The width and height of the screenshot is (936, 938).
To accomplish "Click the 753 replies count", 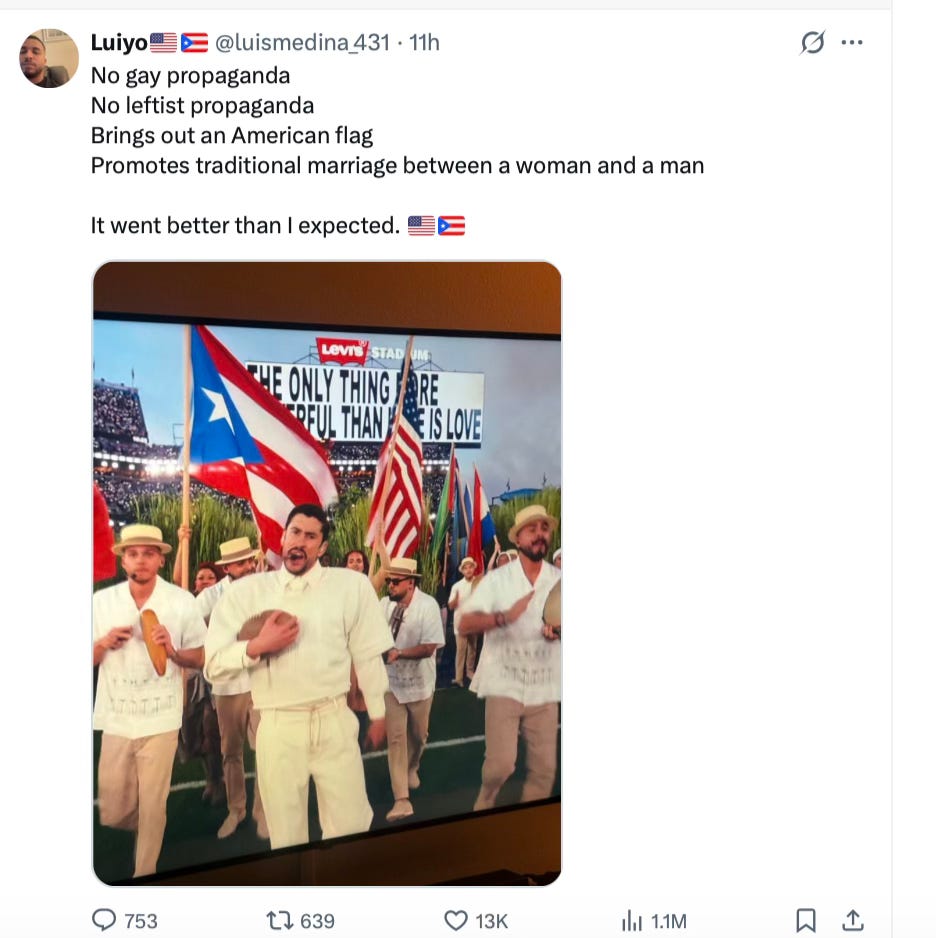I will [141, 921].
